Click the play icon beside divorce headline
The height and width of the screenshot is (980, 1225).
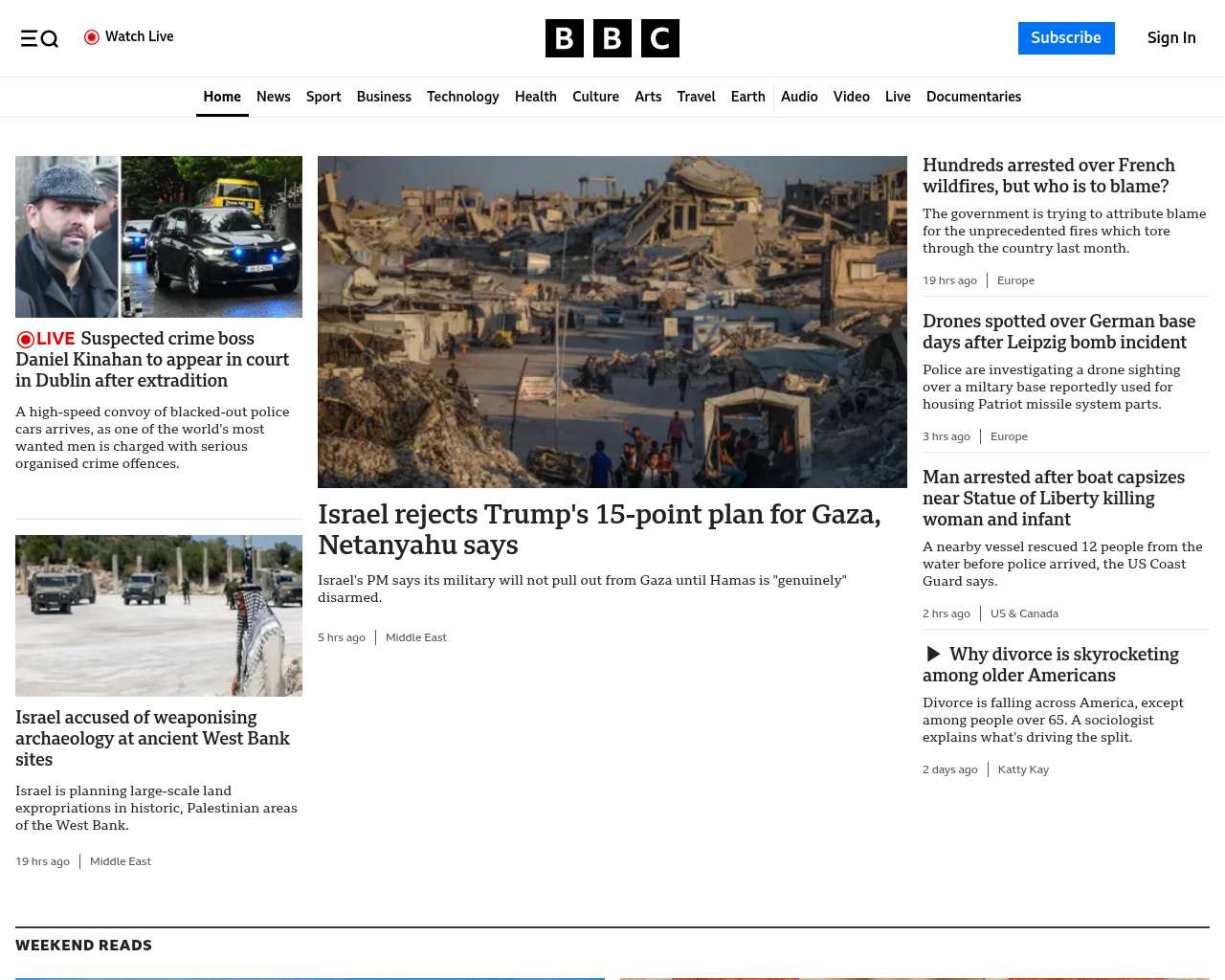[x=933, y=655]
